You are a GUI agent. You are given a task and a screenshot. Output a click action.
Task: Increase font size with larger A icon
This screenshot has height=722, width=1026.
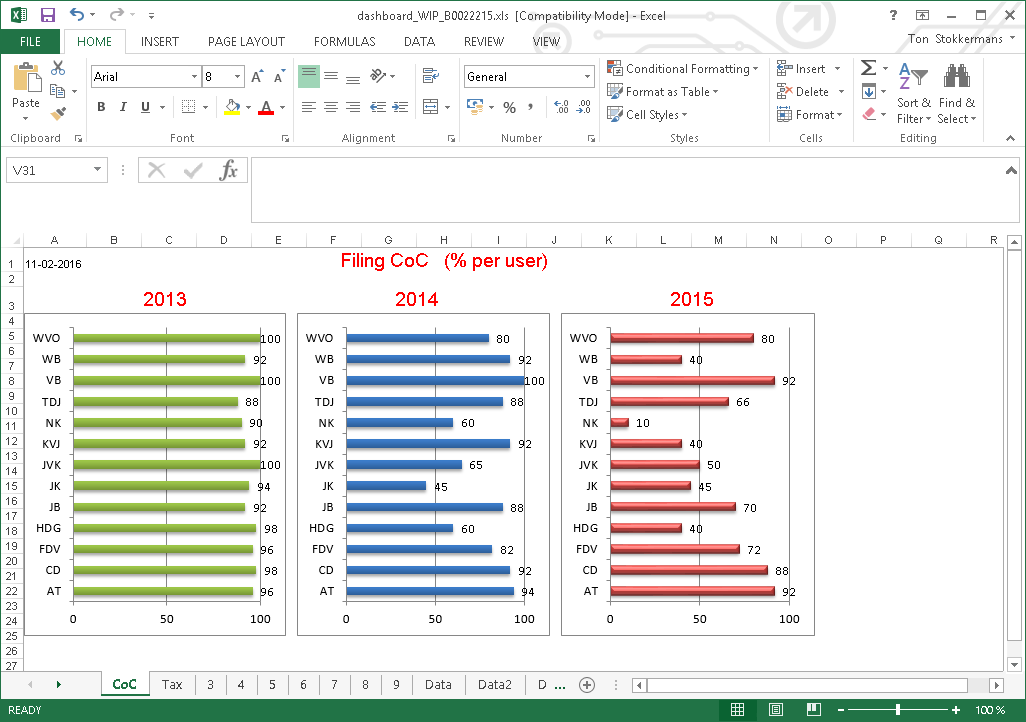257,77
